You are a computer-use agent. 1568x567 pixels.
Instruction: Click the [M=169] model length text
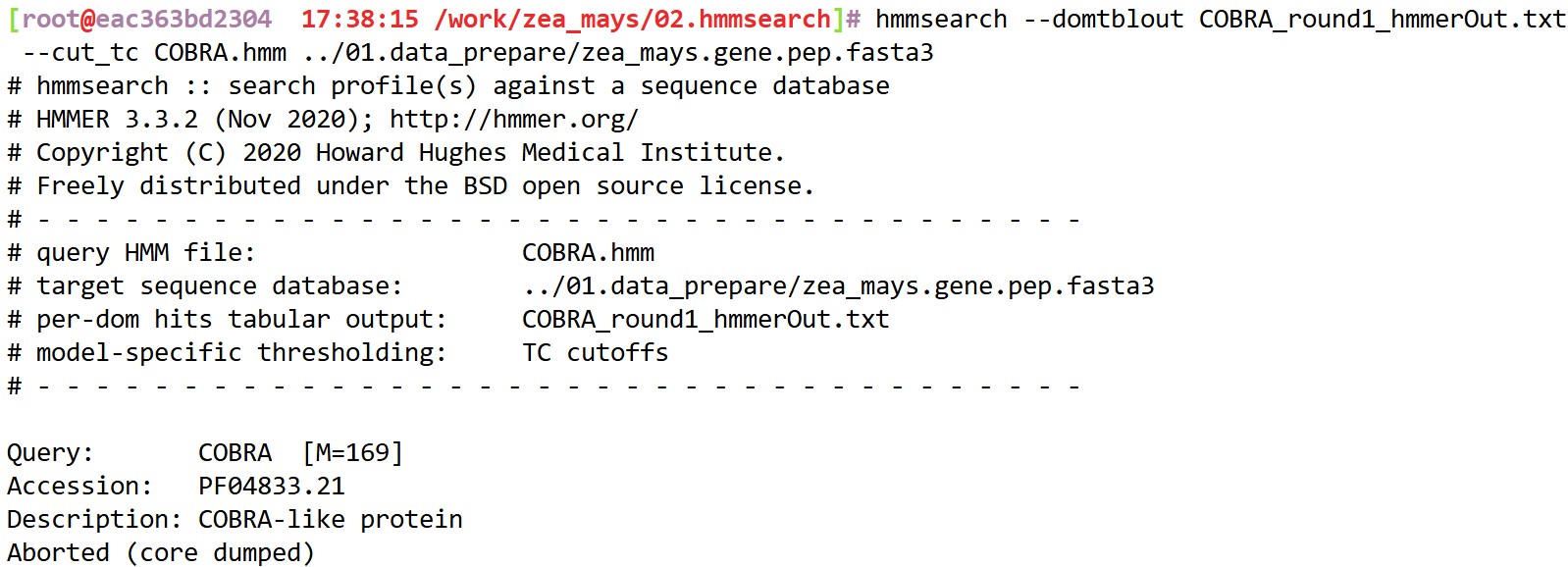pyautogui.click(x=352, y=453)
